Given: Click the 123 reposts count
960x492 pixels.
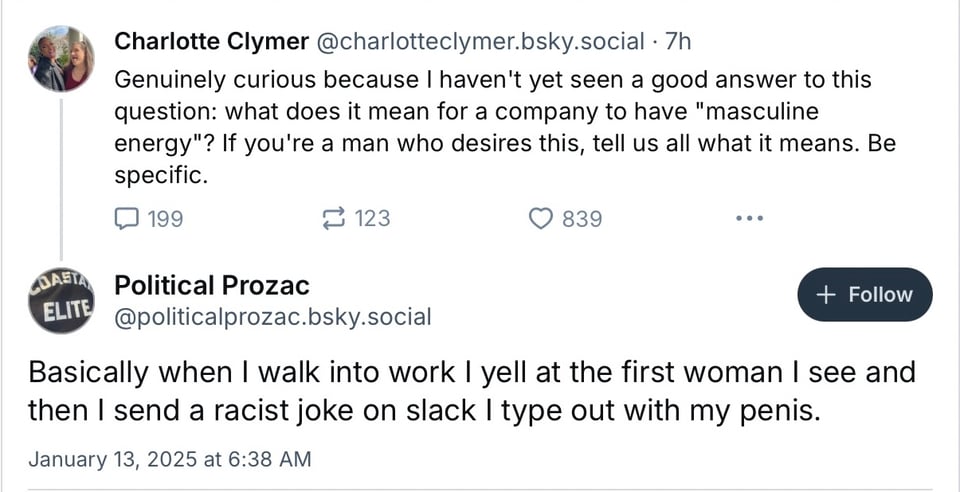Looking at the screenshot, I should click(x=372, y=218).
